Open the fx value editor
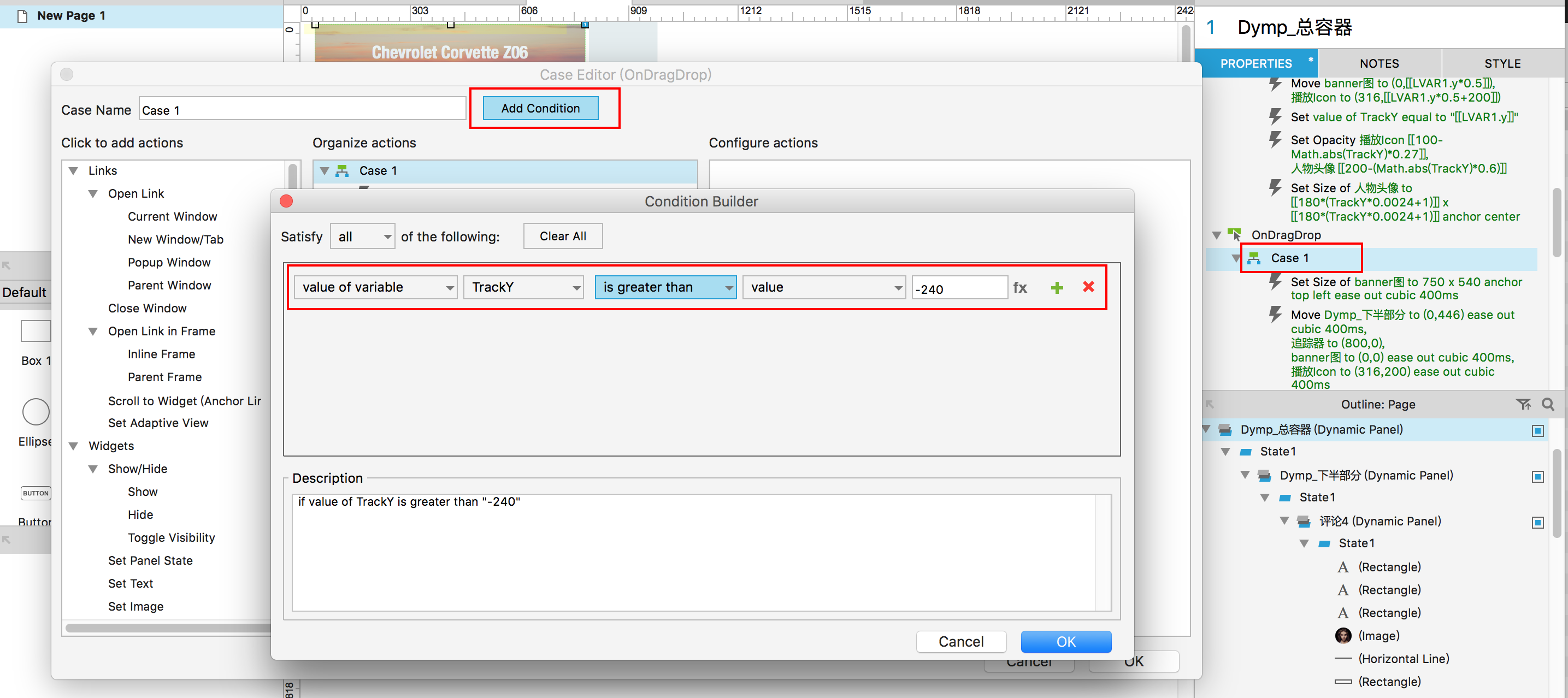Screen dimensions: 1568x698 point(1019,288)
